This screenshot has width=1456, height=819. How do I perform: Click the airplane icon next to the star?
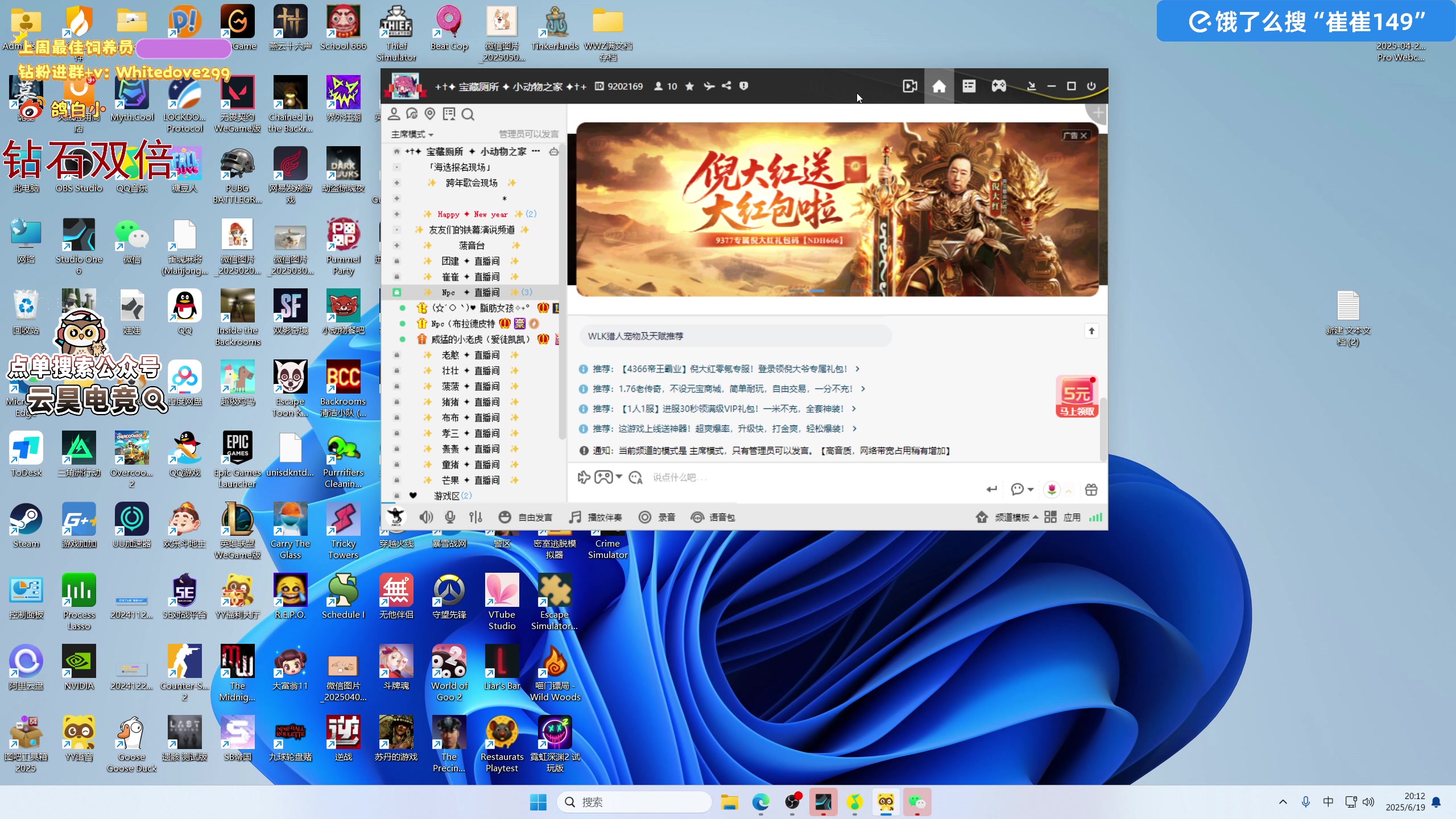(709, 86)
